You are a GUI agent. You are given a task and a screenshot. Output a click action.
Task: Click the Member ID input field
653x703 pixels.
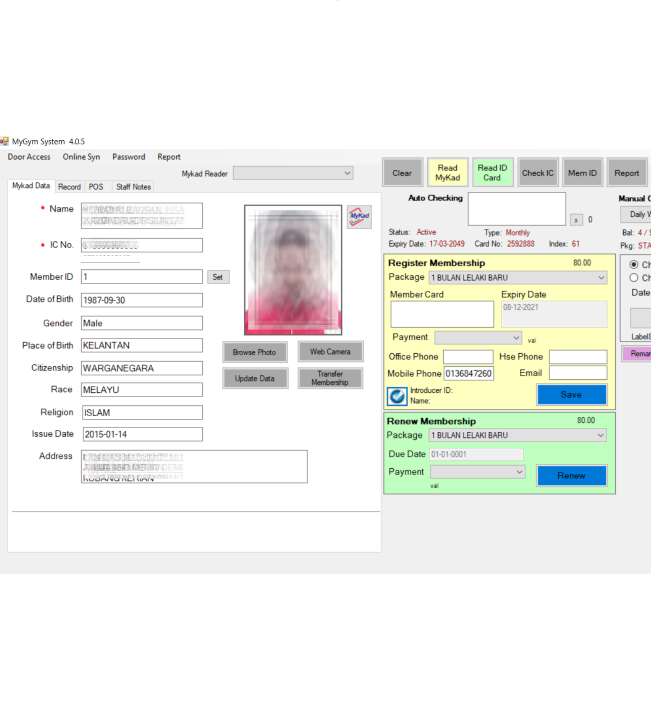pos(142,277)
